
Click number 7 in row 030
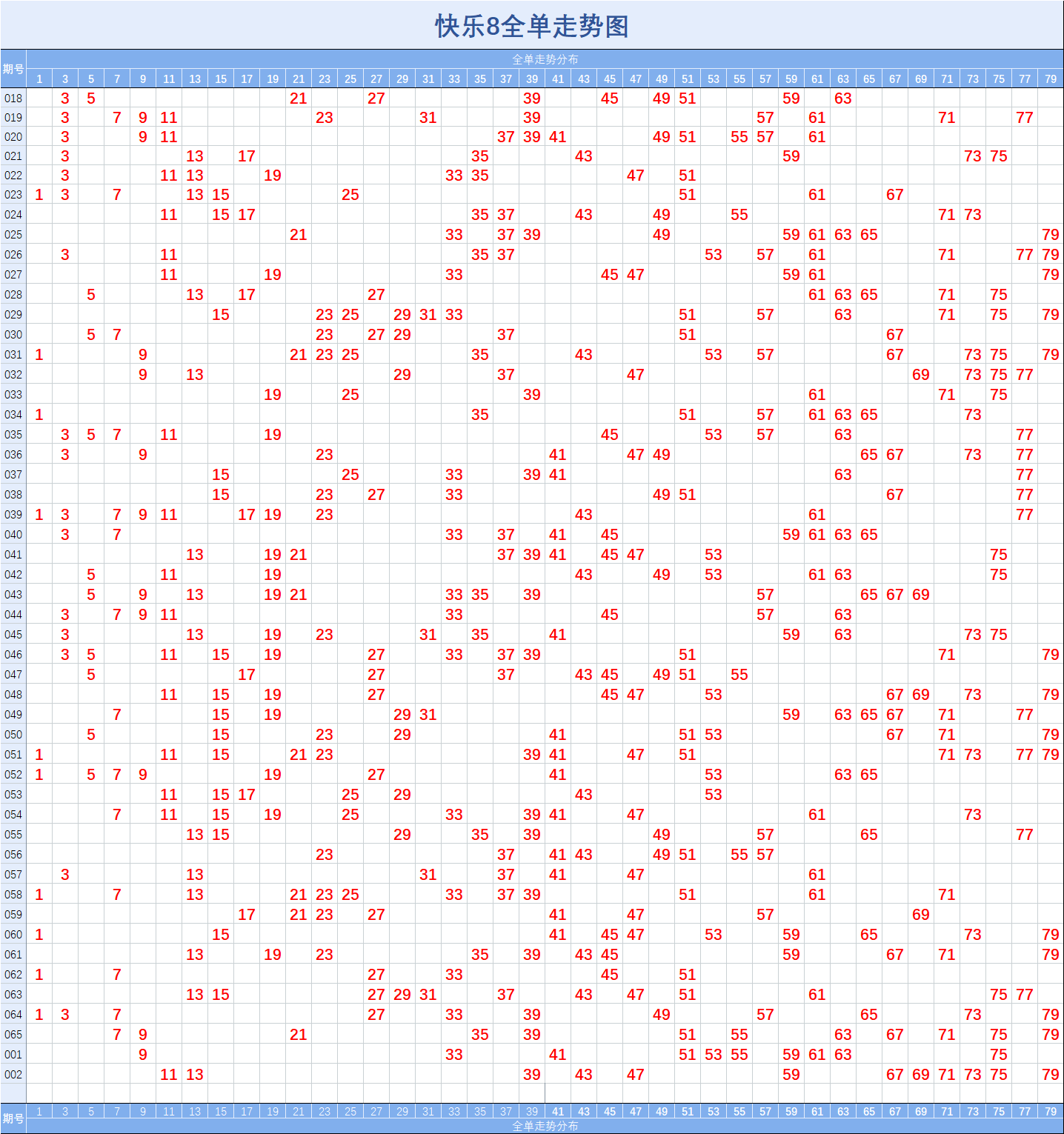117,334
